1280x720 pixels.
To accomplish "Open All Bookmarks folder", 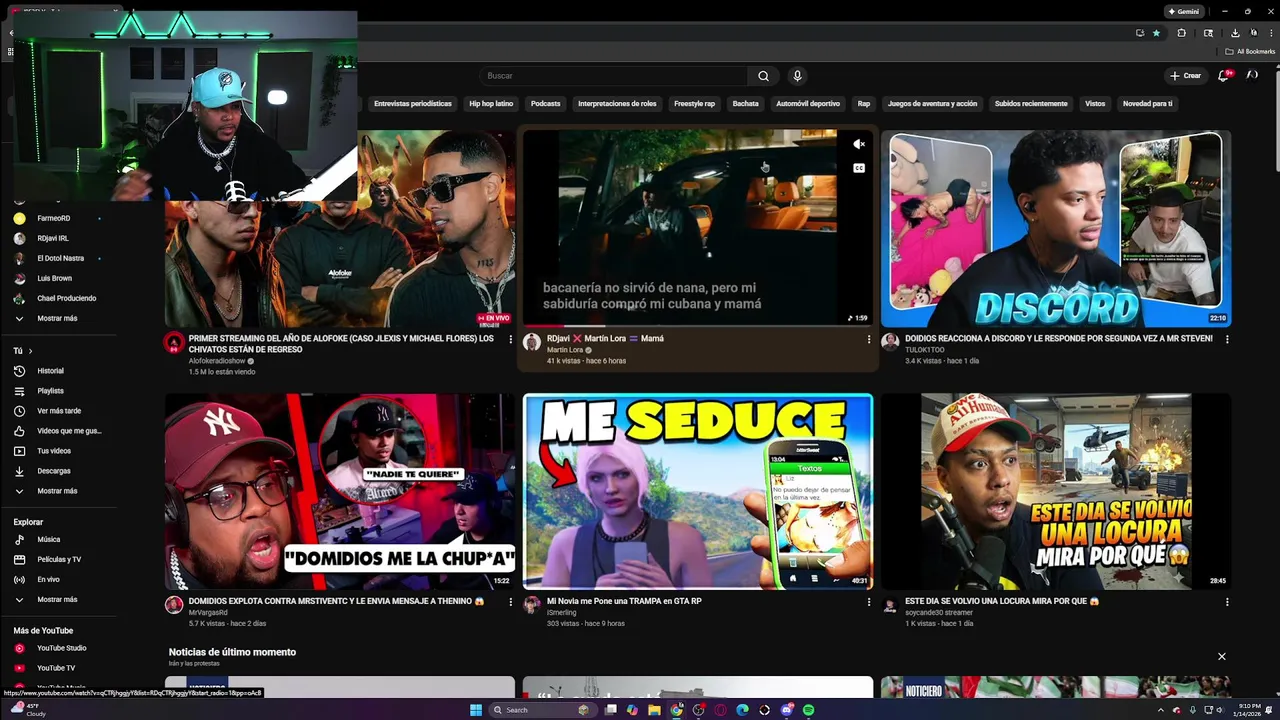I will pos(1250,51).
